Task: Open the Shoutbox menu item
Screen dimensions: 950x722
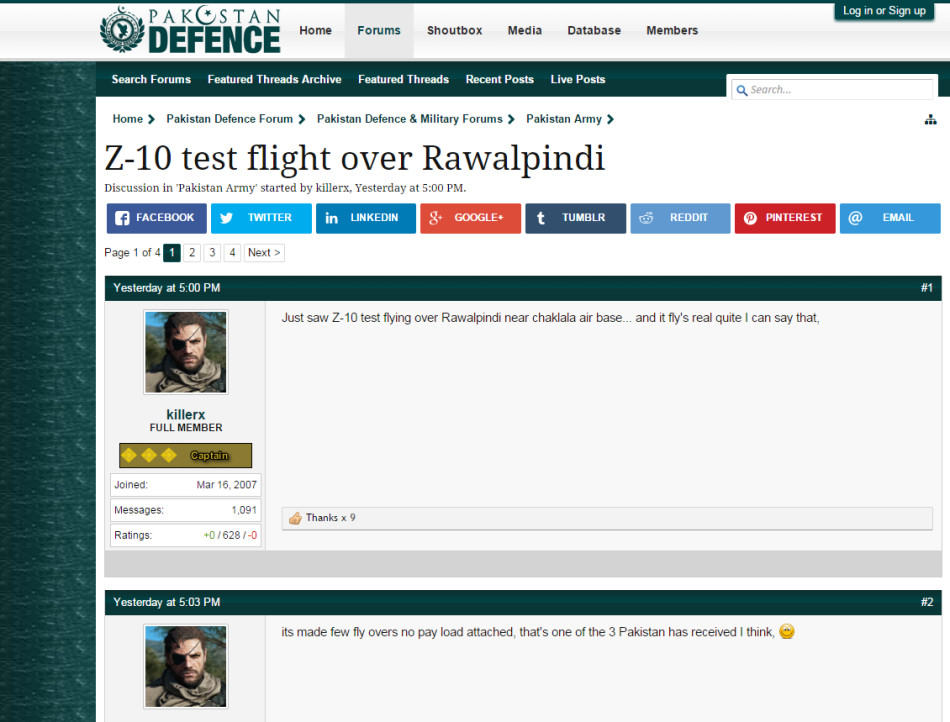Action: click(454, 31)
